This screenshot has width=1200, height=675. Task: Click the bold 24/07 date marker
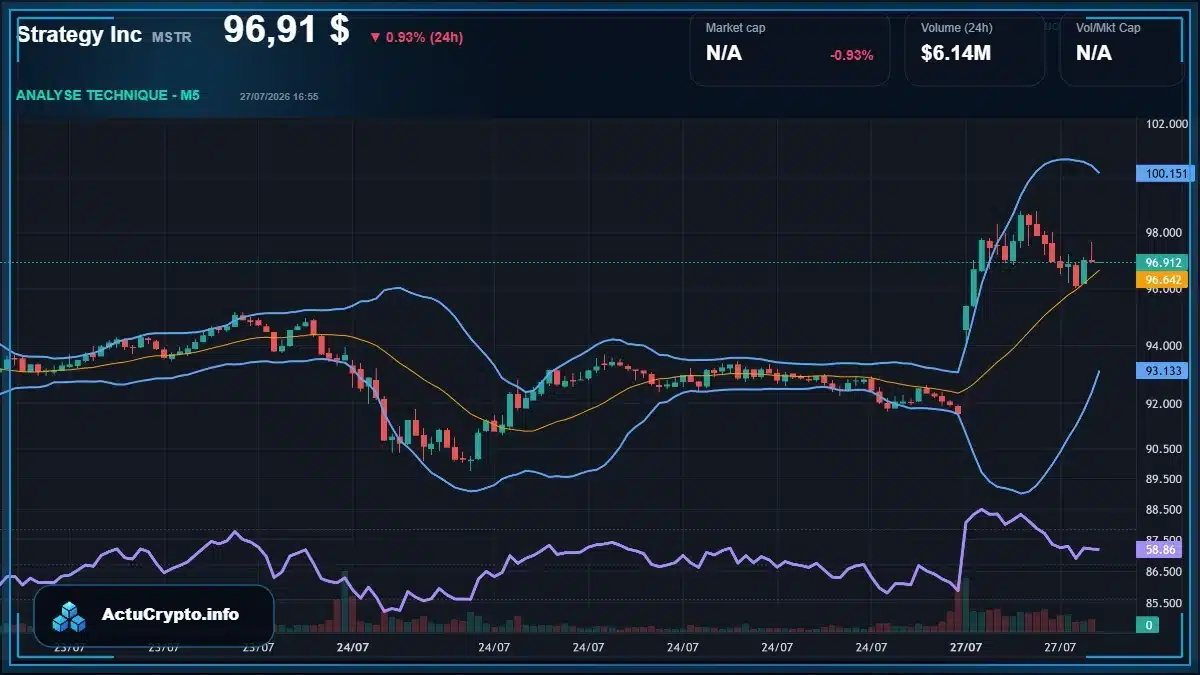[x=353, y=648]
